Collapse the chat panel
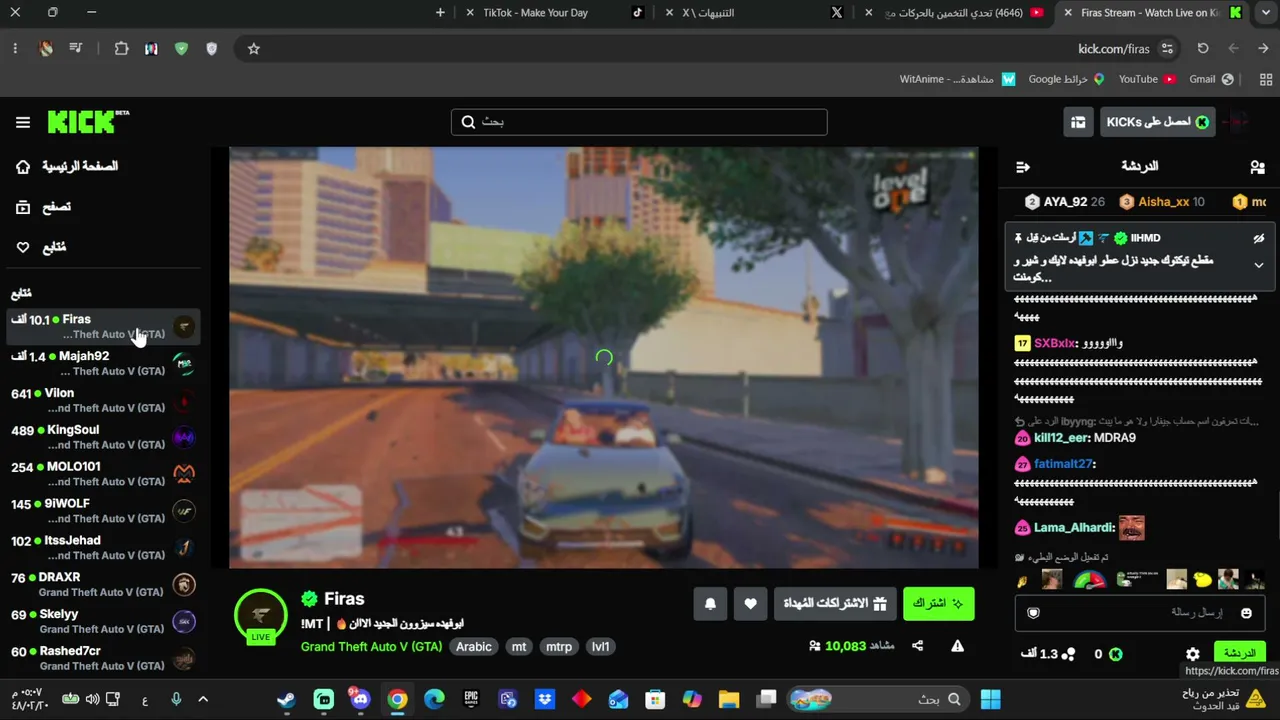Screen dimensions: 1280x720 [x=1022, y=167]
